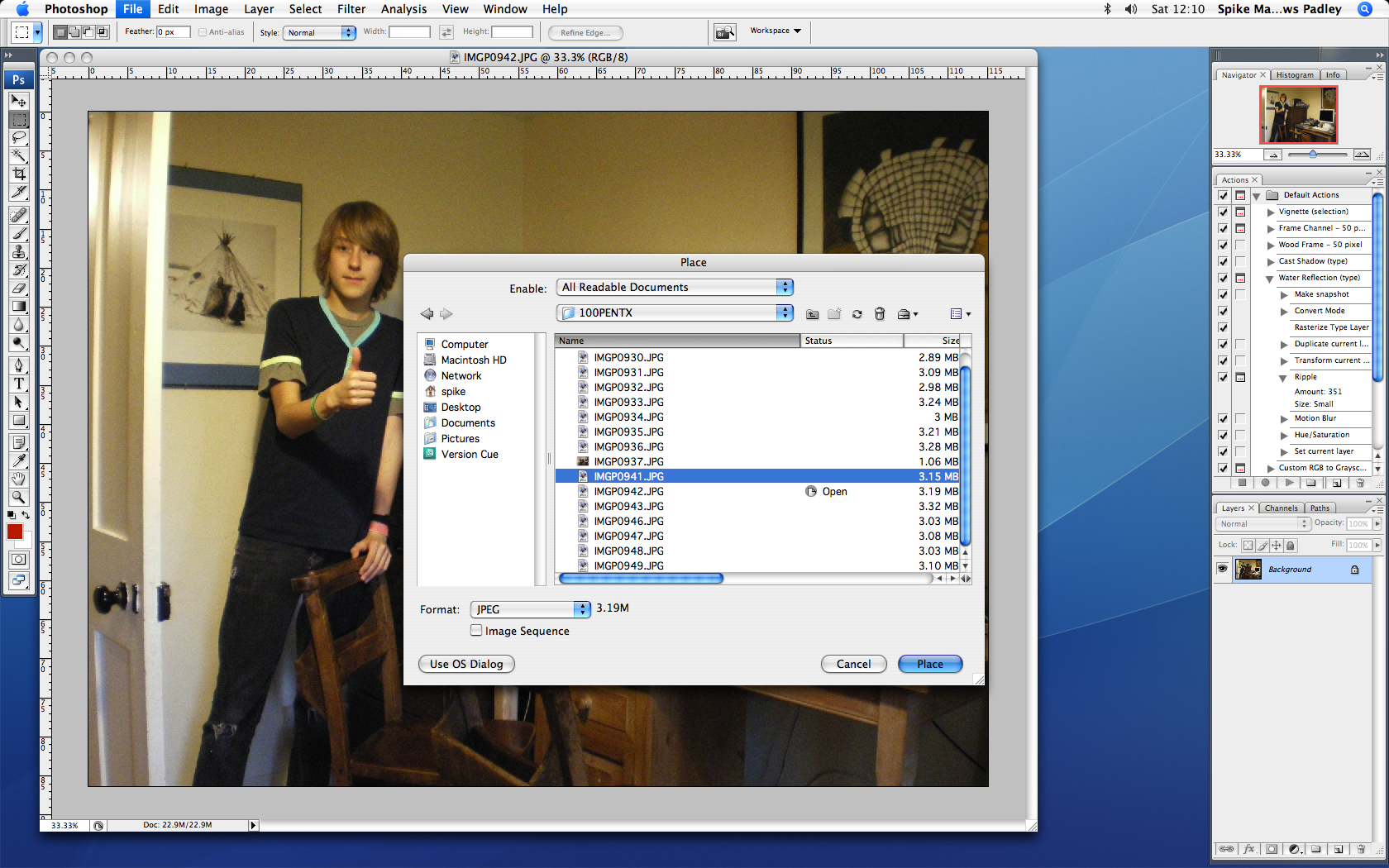This screenshot has height=868, width=1389.
Task: Click the volume icon in menu bar
Action: [x=1131, y=9]
